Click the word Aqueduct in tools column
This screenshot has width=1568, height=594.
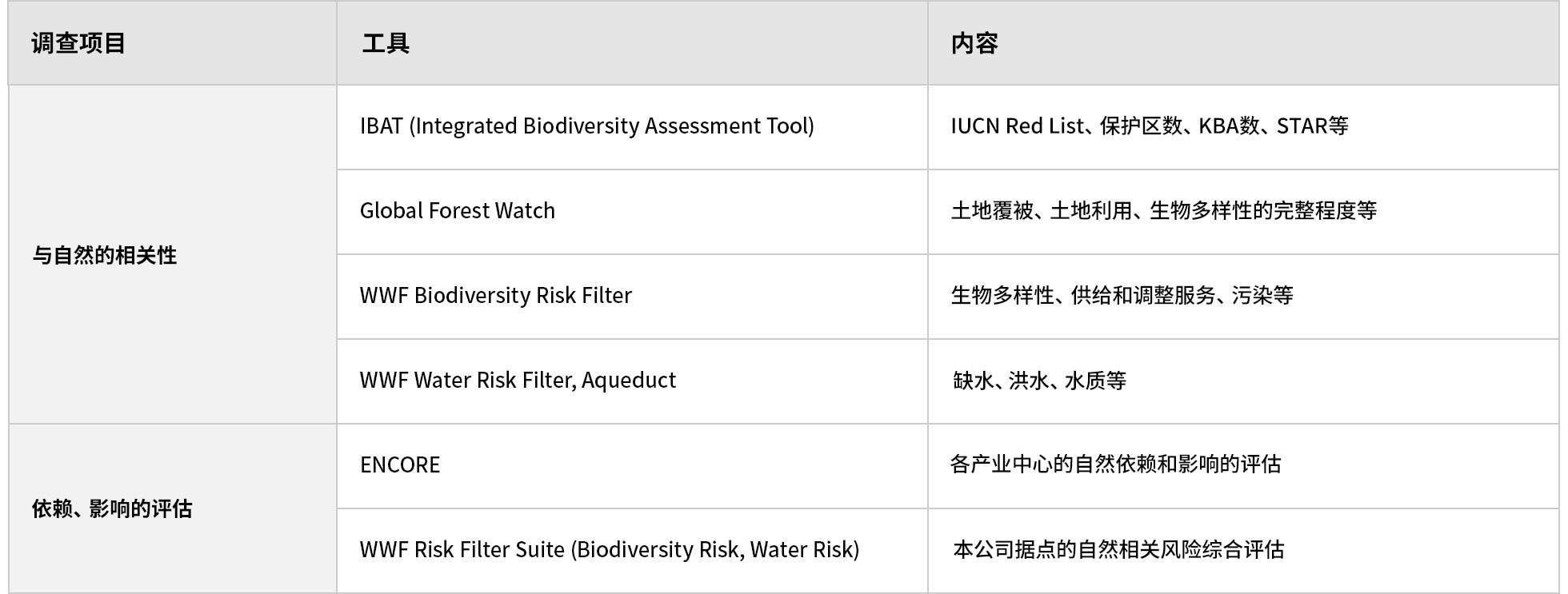coord(629,381)
